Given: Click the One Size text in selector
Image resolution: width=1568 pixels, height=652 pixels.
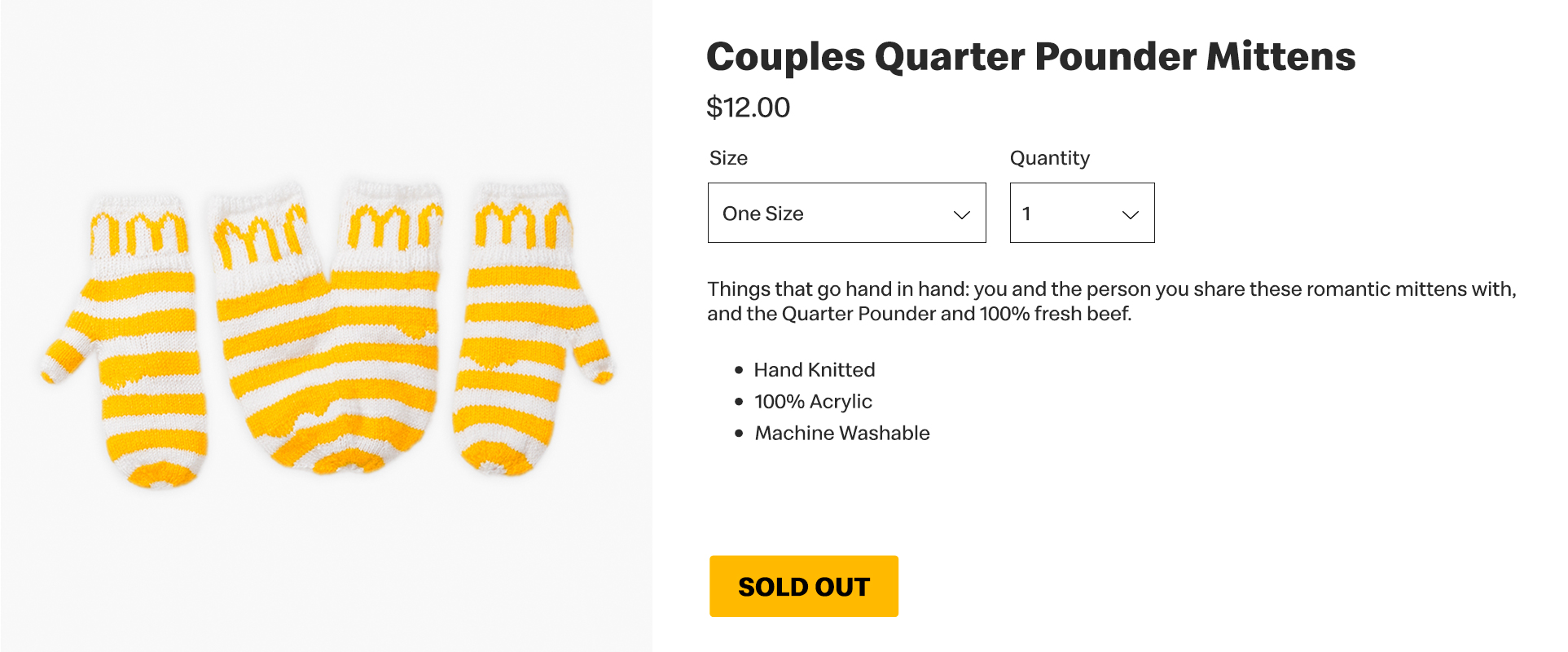Looking at the screenshot, I should point(762,214).
